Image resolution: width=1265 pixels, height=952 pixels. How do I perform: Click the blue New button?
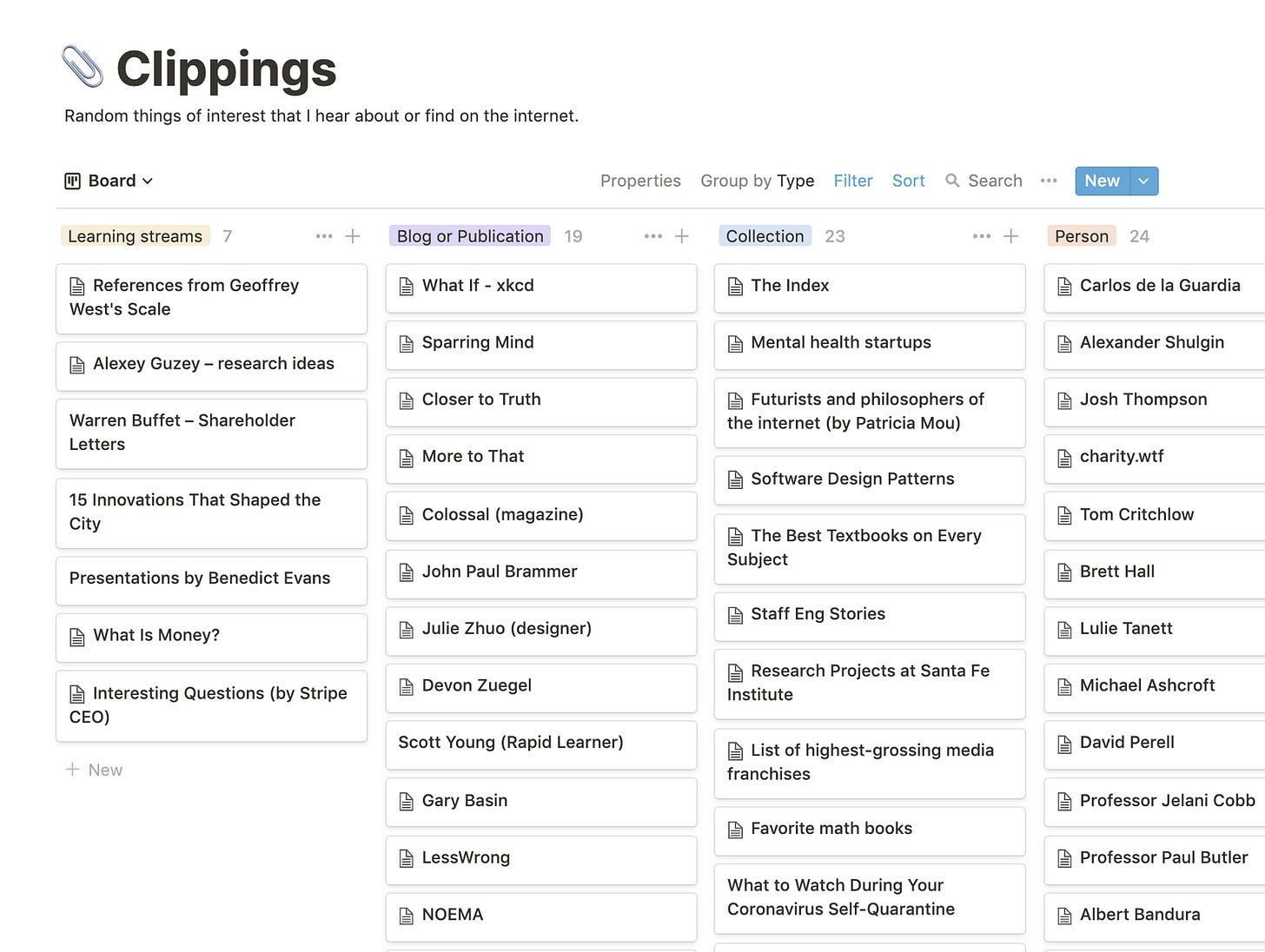click(1103, 181)
